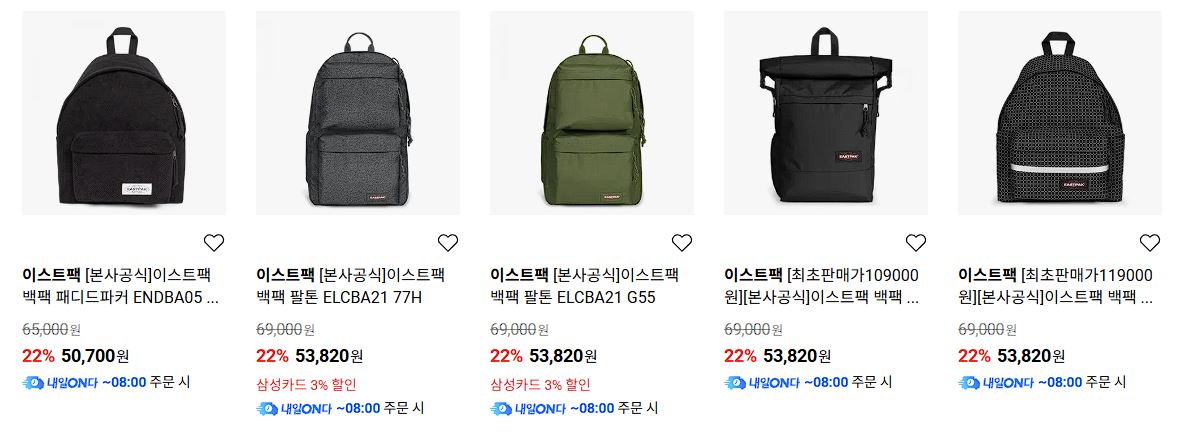Add the 최초판매가119000원 backpack to wishlist

[1150, 242]
